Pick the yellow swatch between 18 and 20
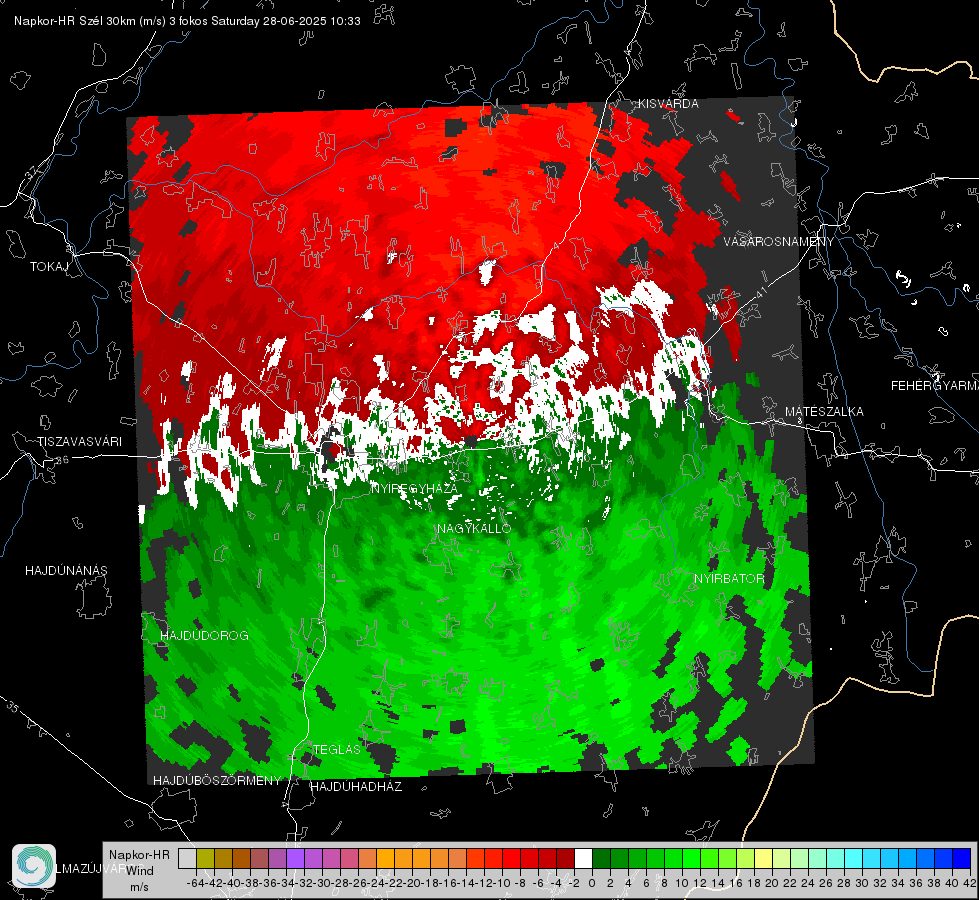 pos(763,859)
